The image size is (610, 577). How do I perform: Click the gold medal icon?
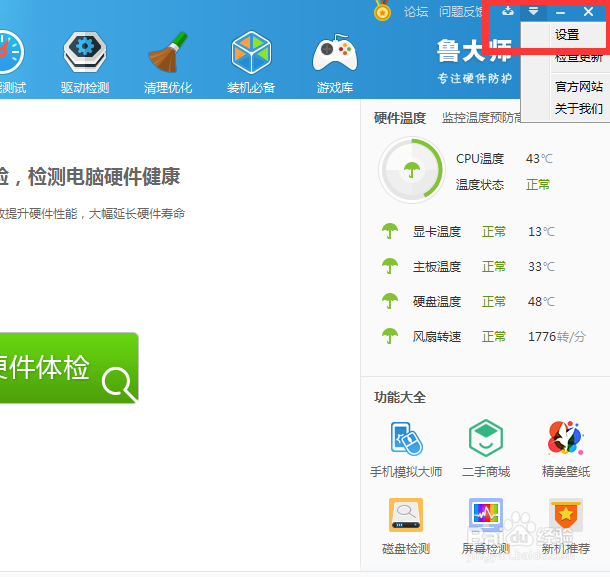click(382, 11)
